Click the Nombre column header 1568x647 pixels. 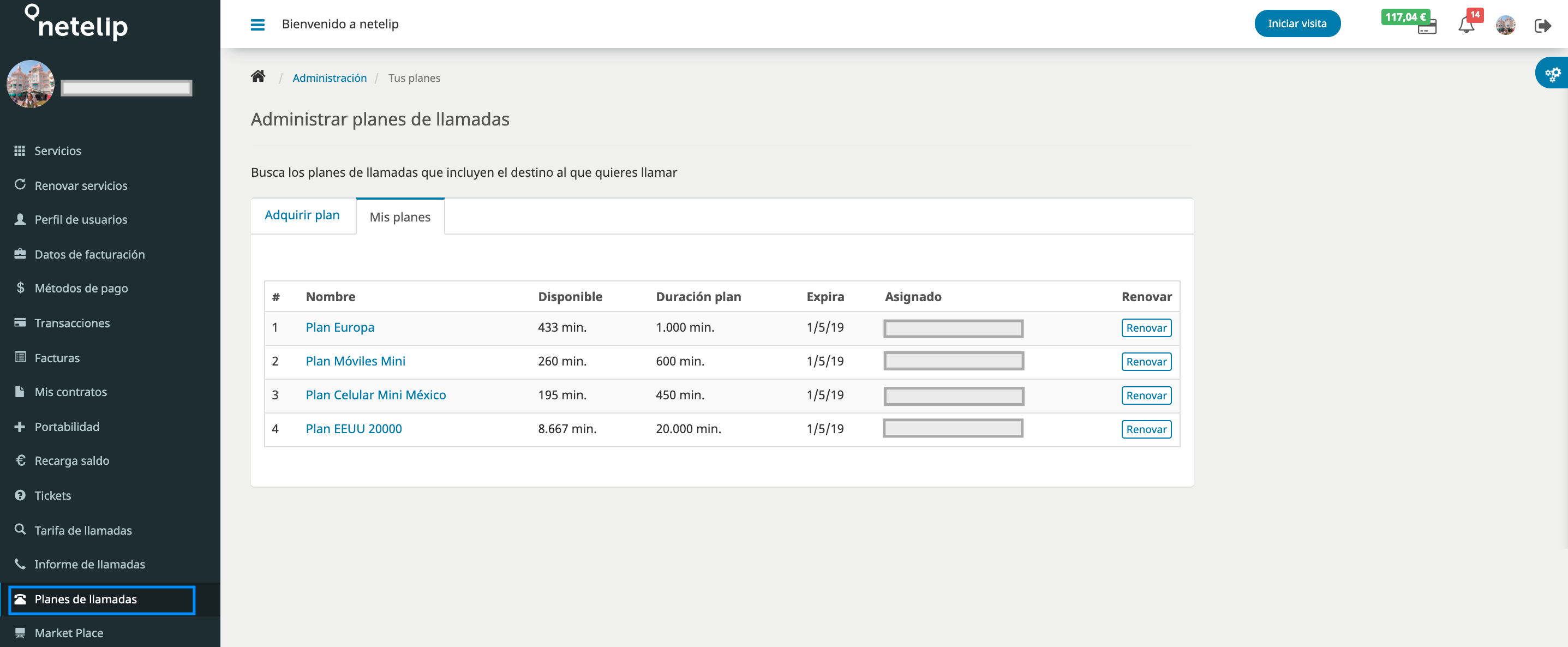pyautogui.click(x=331, y=296)
